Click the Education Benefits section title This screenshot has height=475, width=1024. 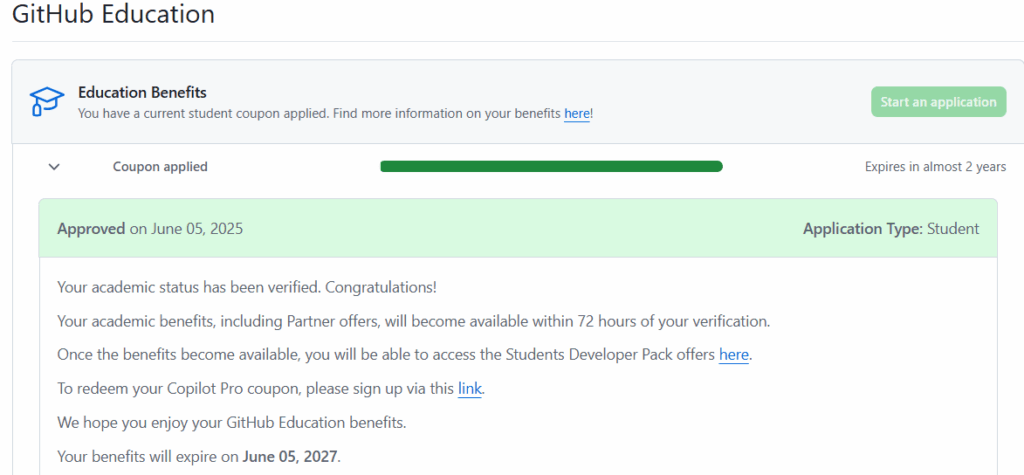pos(142,93)
